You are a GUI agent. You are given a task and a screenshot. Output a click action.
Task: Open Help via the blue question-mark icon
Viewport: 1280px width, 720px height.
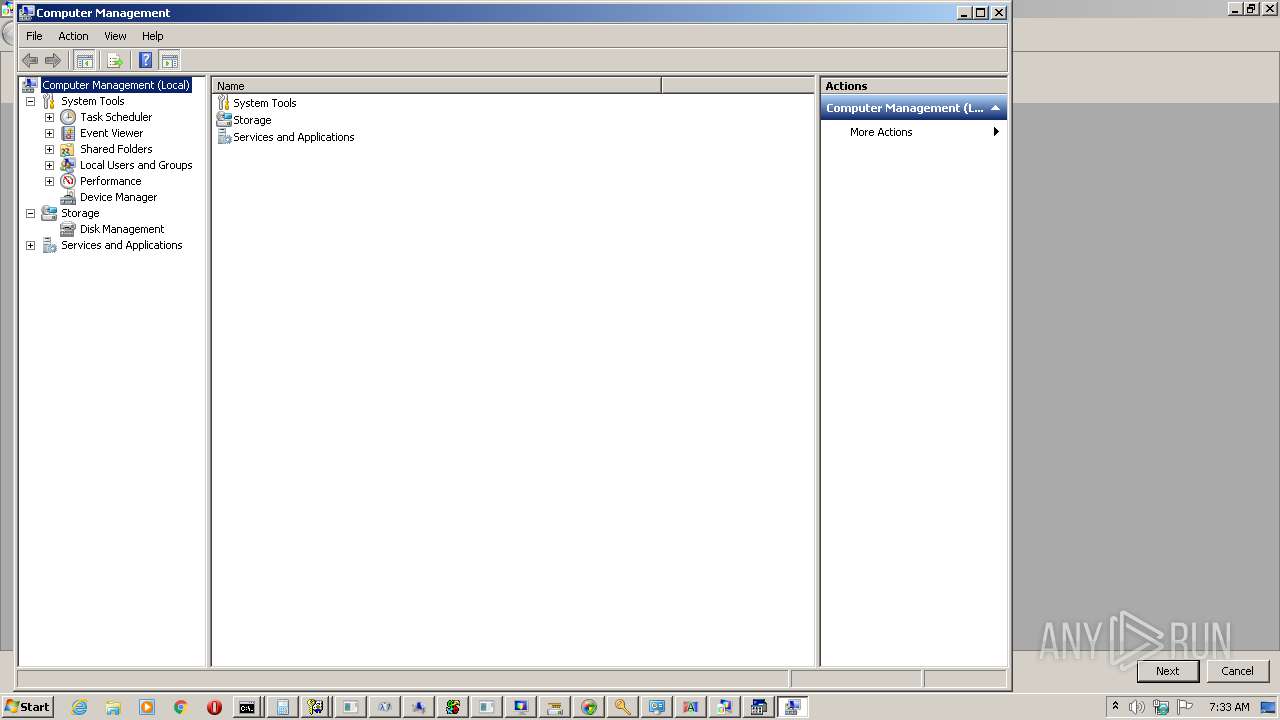(x=146, y=60)
